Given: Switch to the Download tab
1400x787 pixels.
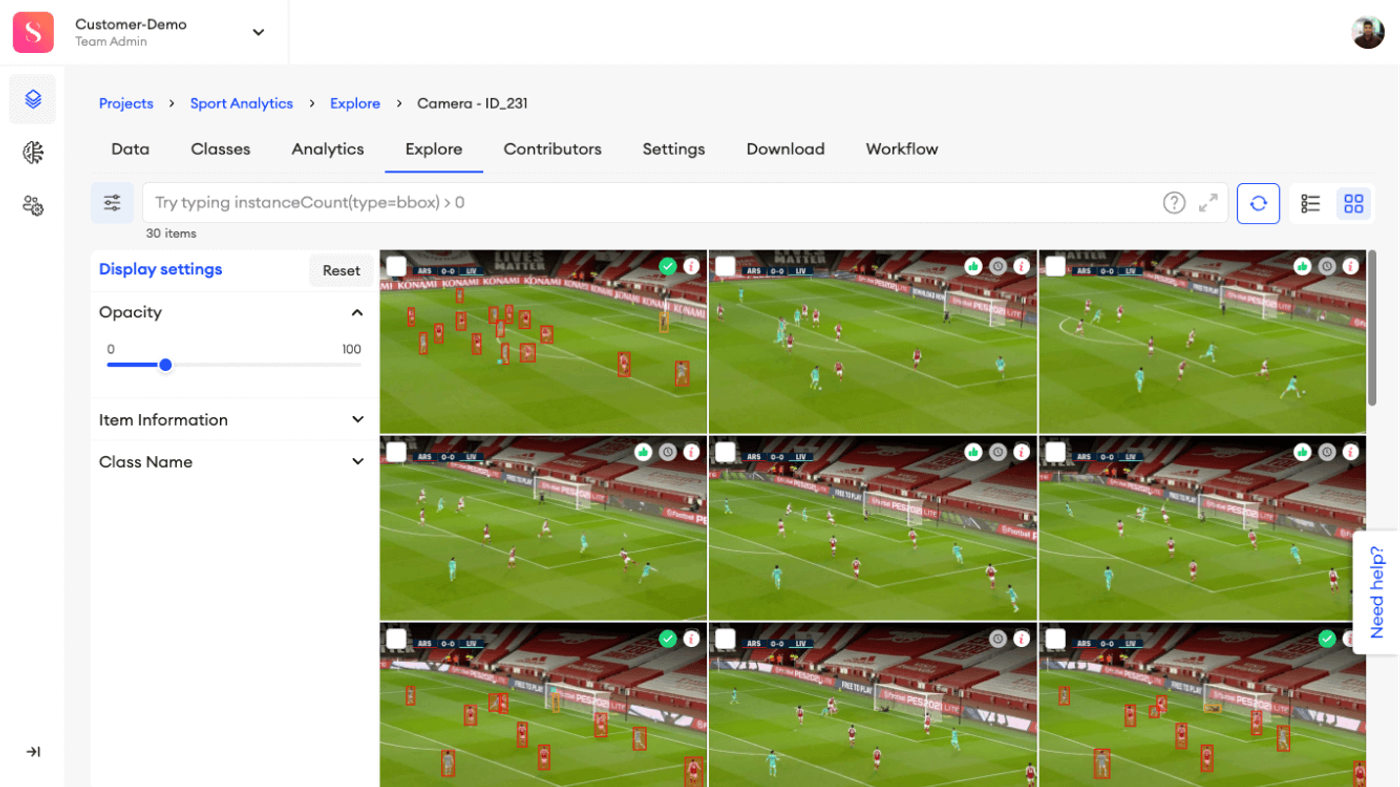Looking at the screenshot, I should (x=785, y=149).
